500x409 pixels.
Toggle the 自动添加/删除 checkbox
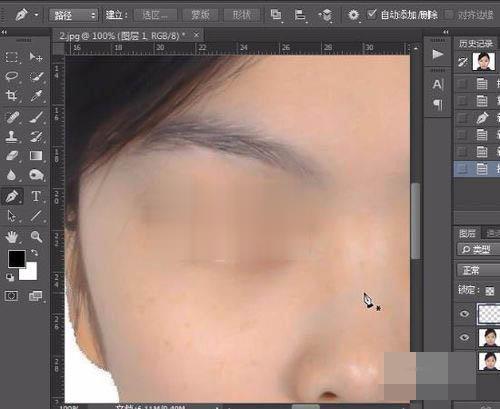click(372, 14)
